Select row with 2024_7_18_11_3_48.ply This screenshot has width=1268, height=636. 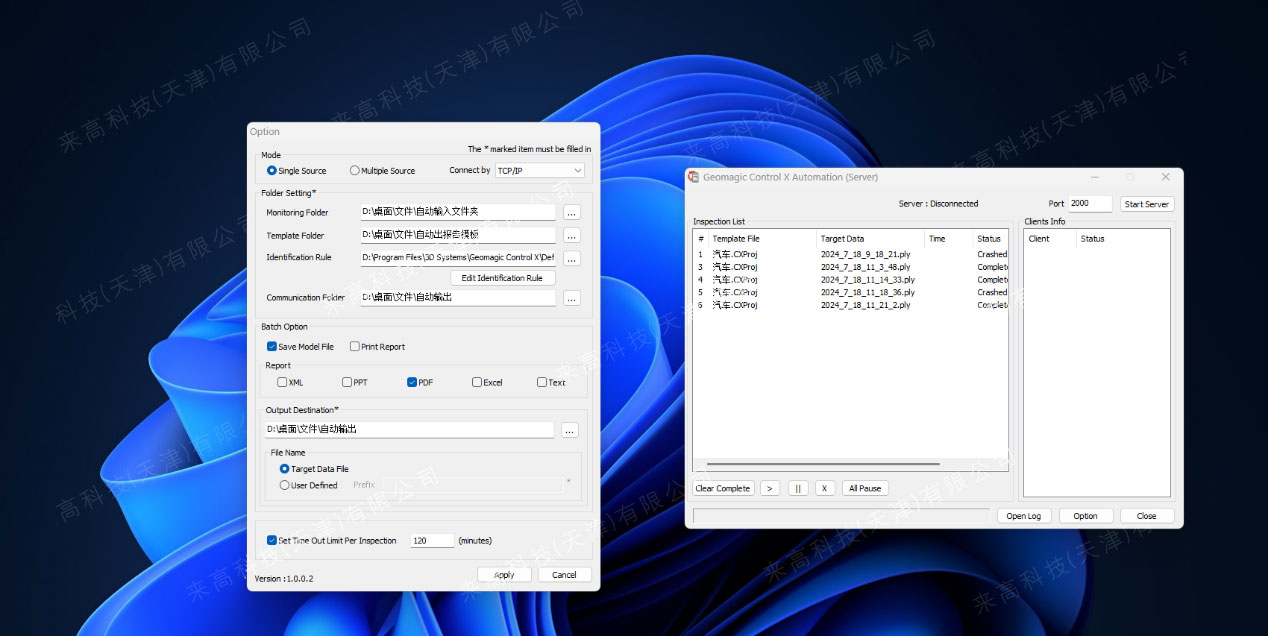851,267
